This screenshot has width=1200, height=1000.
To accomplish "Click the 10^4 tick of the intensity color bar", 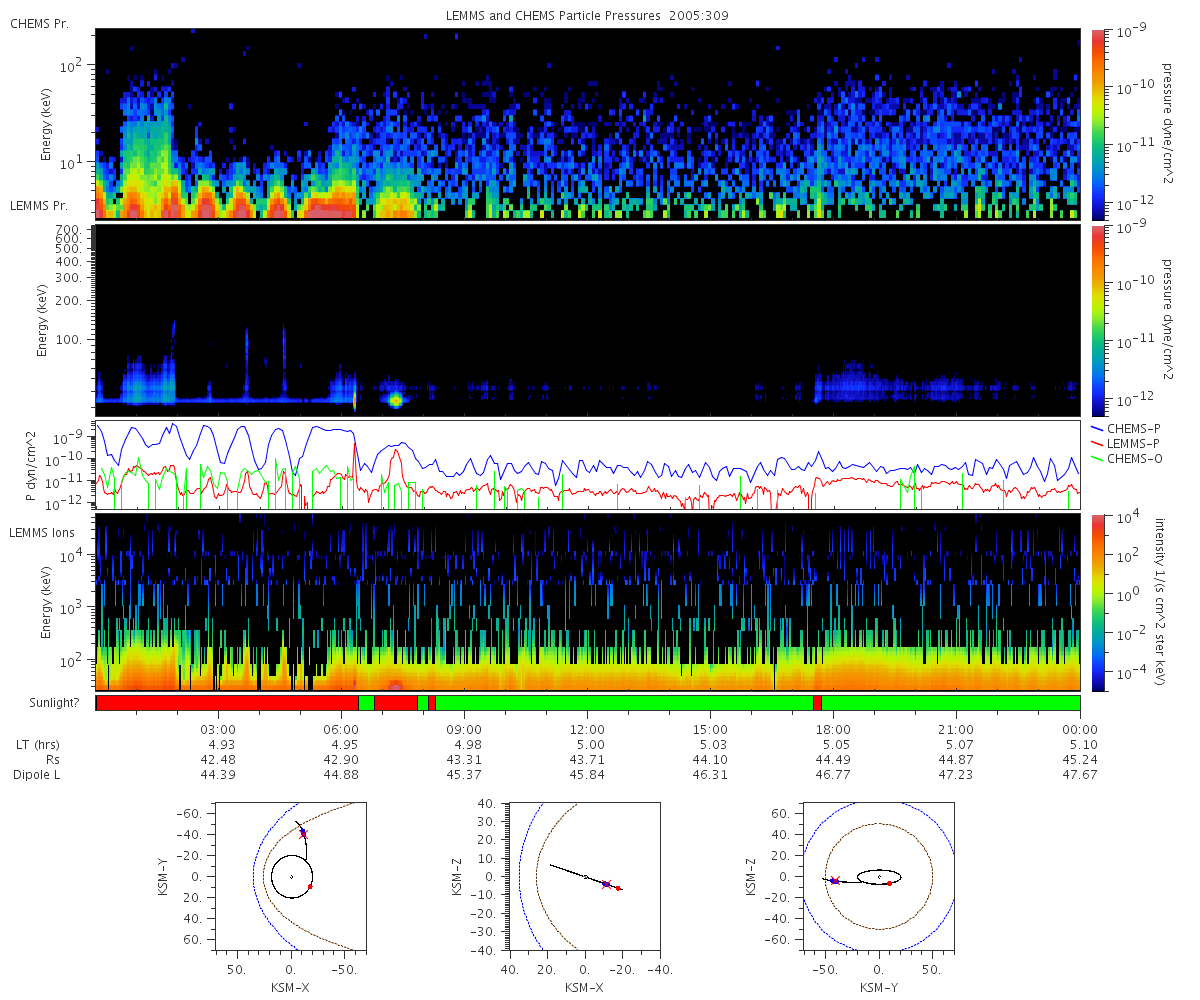I will [x=1128, y=518].
